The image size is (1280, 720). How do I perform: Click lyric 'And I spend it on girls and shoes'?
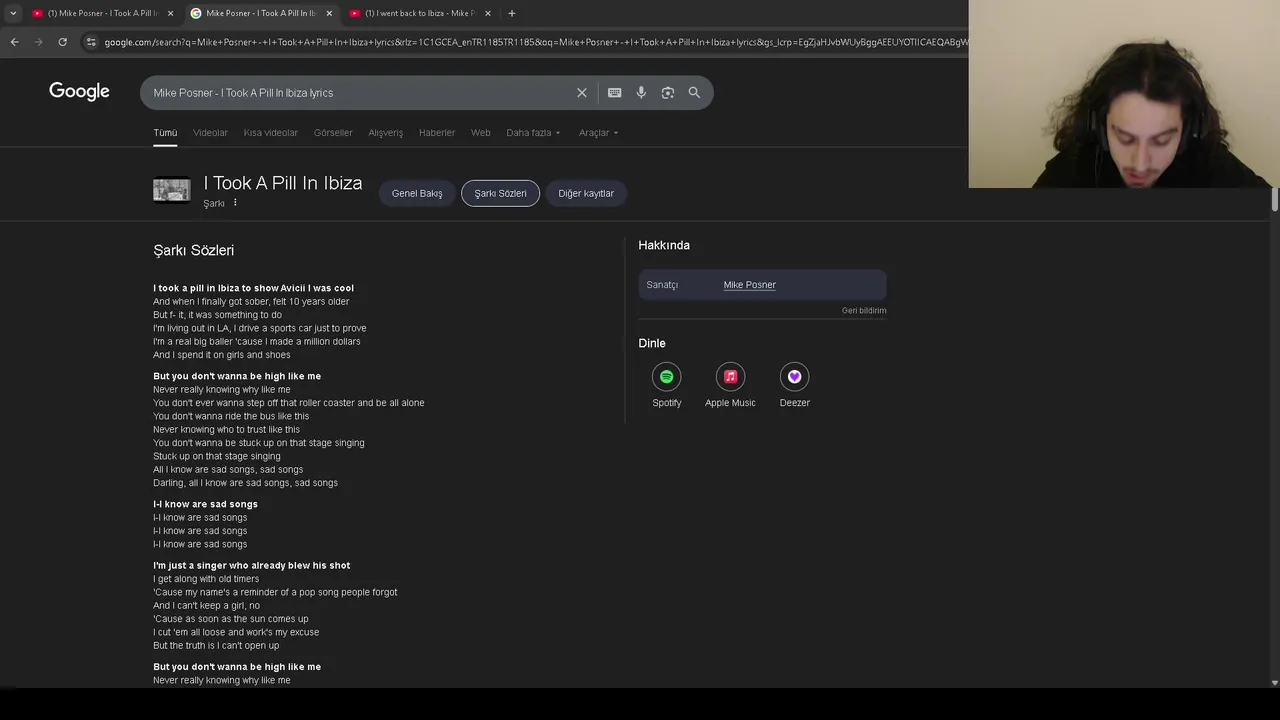coord(222,355)
